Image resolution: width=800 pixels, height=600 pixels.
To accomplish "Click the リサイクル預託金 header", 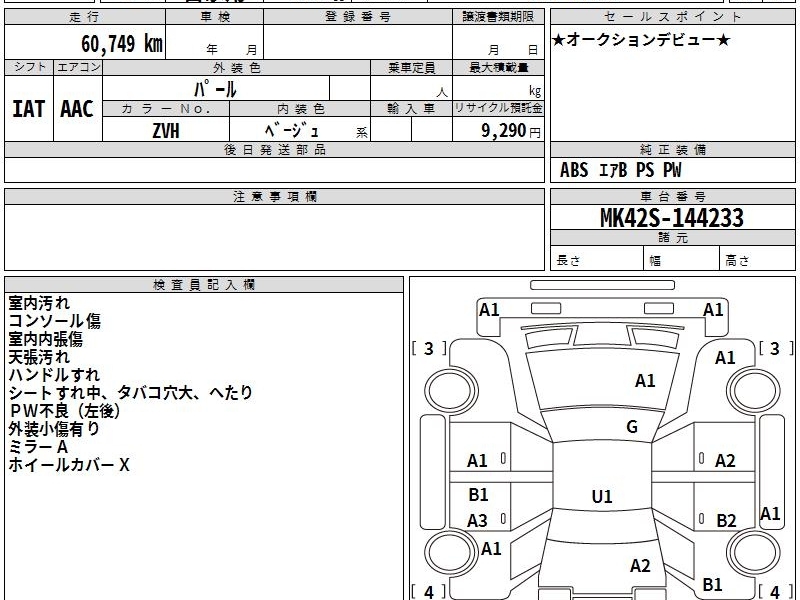I will pyautogui.click(x=498, y=109).
